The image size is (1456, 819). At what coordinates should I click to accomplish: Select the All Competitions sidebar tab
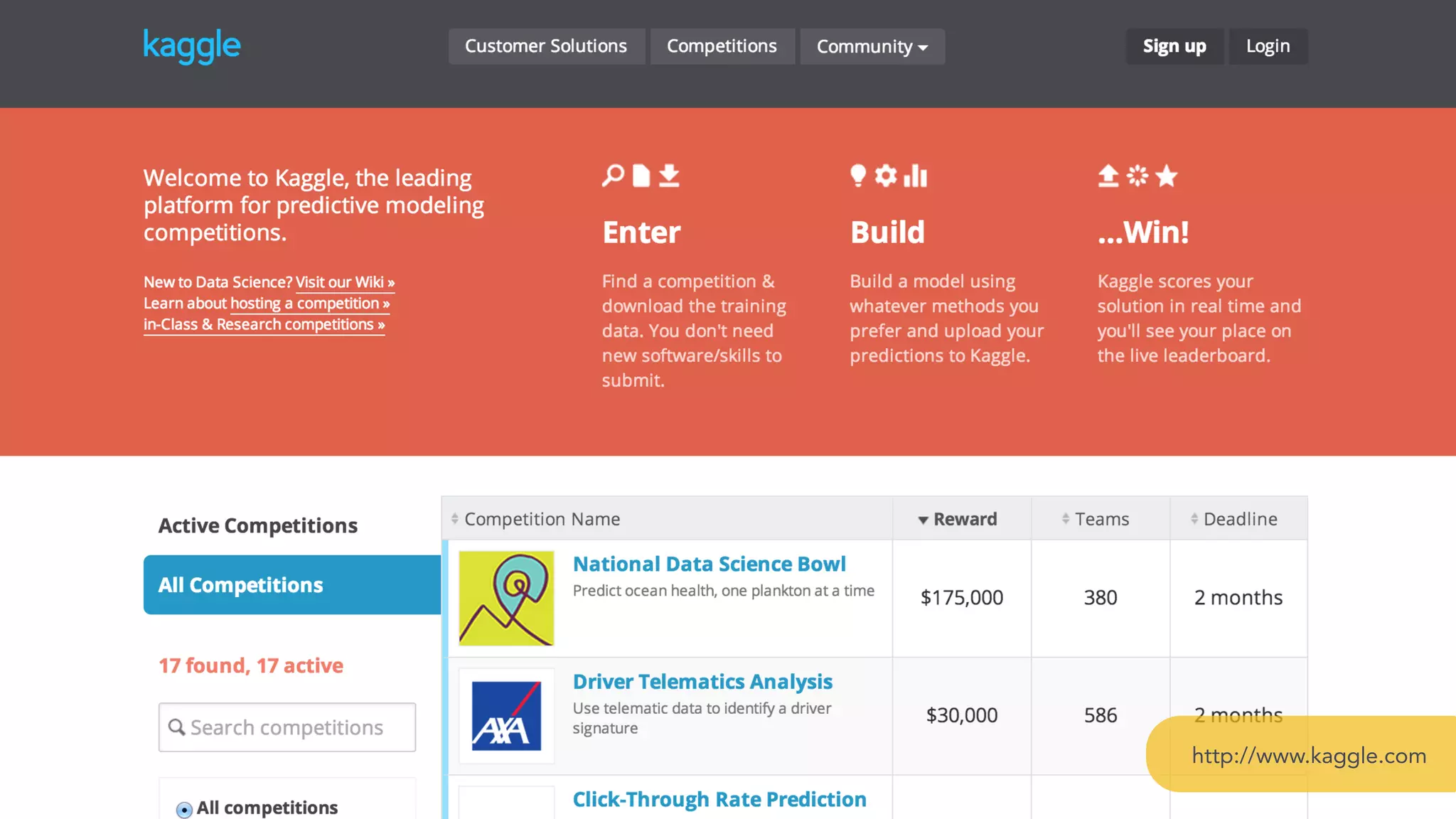coord(292,584)
